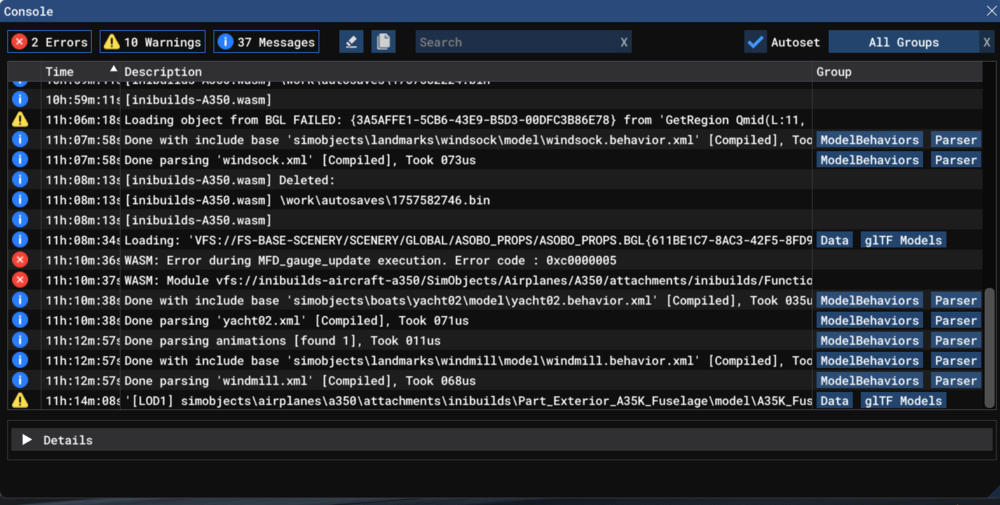
Task: Select ModelBehaviors tag on windmill.xml row
Action: [x=869, y=380]
